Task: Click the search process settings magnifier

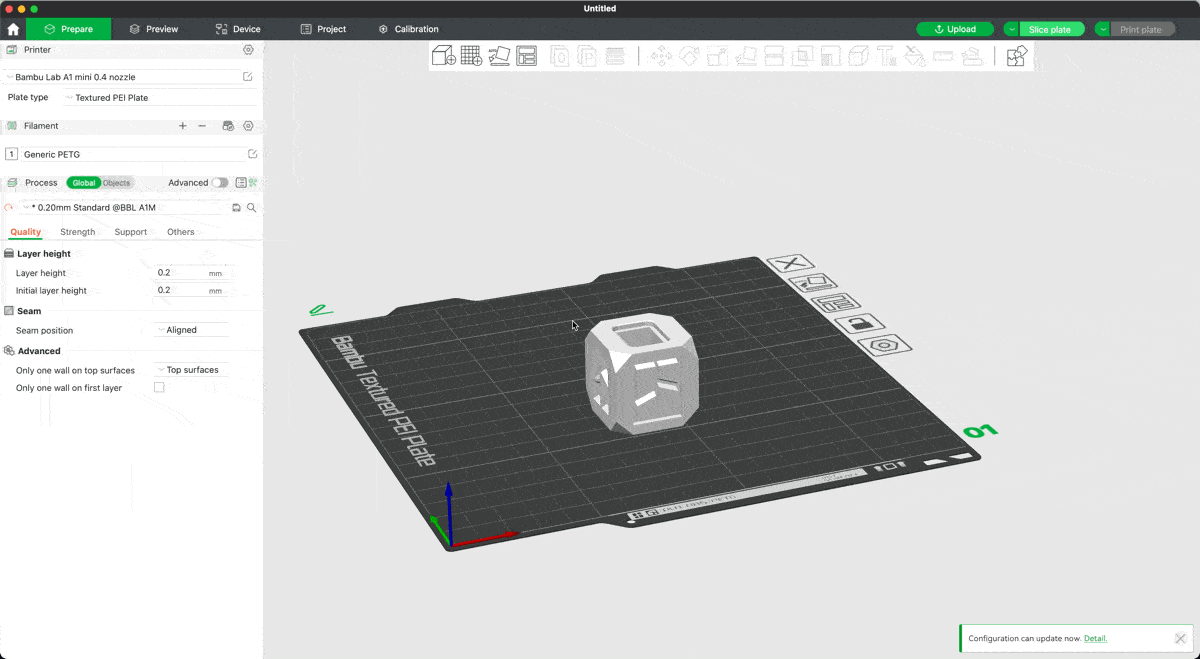Action: [252, 208]
